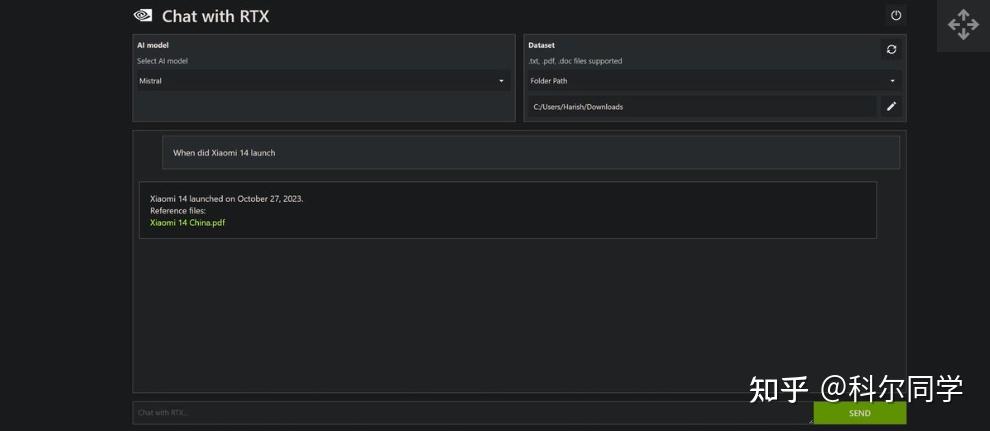Click the answer text about October 27, 2023
This screenshot has width=990, height=431.
tap(227, 199)
